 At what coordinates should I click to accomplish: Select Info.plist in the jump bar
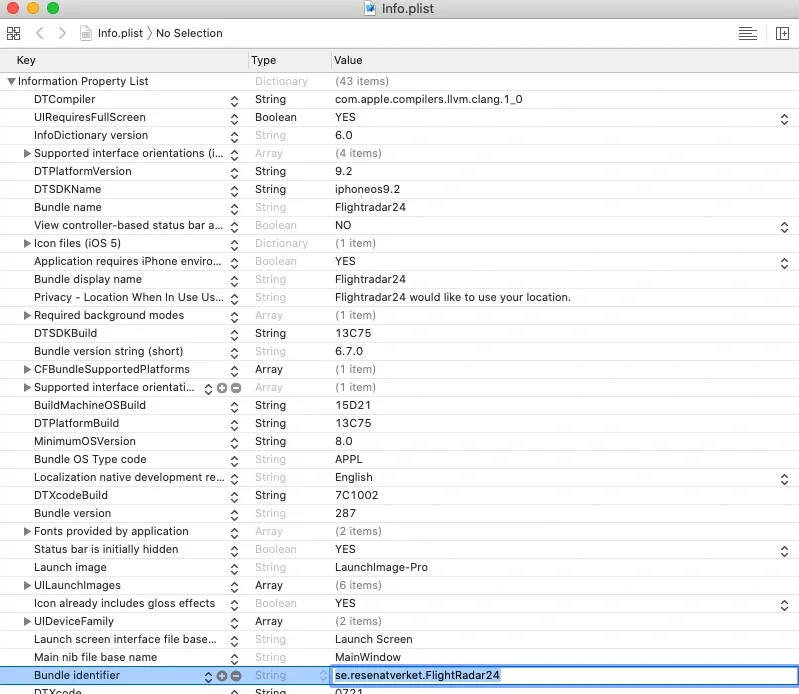(x=120, y=33)
